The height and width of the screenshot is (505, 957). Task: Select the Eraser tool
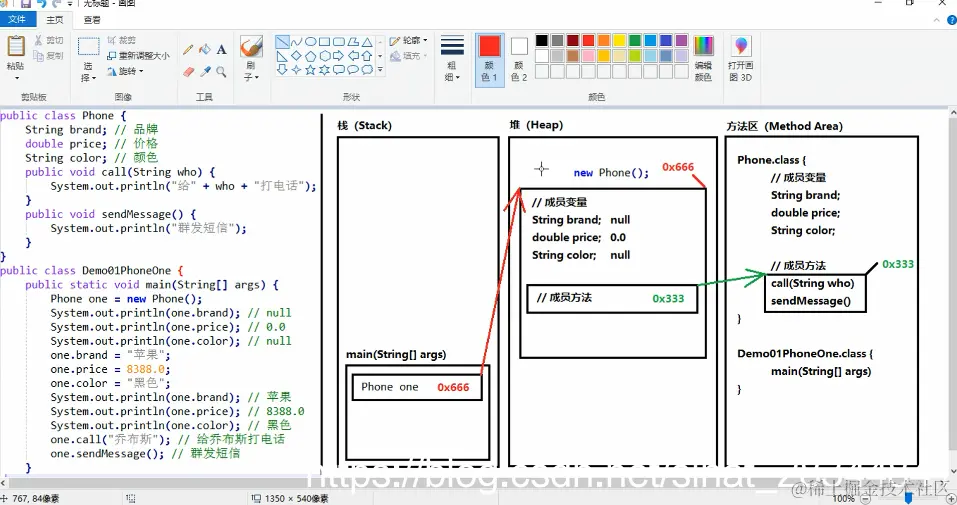pos(188,71)
